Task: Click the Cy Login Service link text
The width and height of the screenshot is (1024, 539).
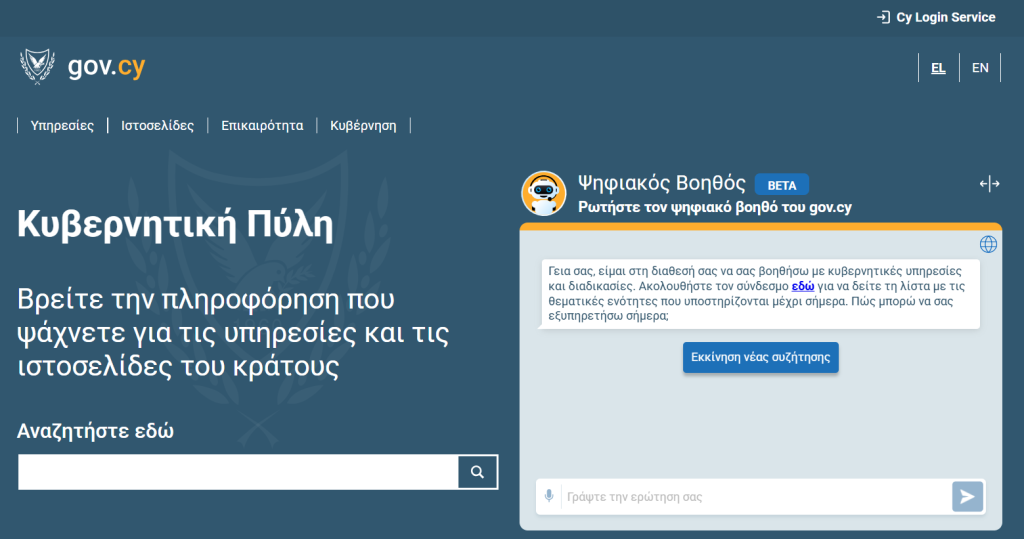Action: coord(945,17)
